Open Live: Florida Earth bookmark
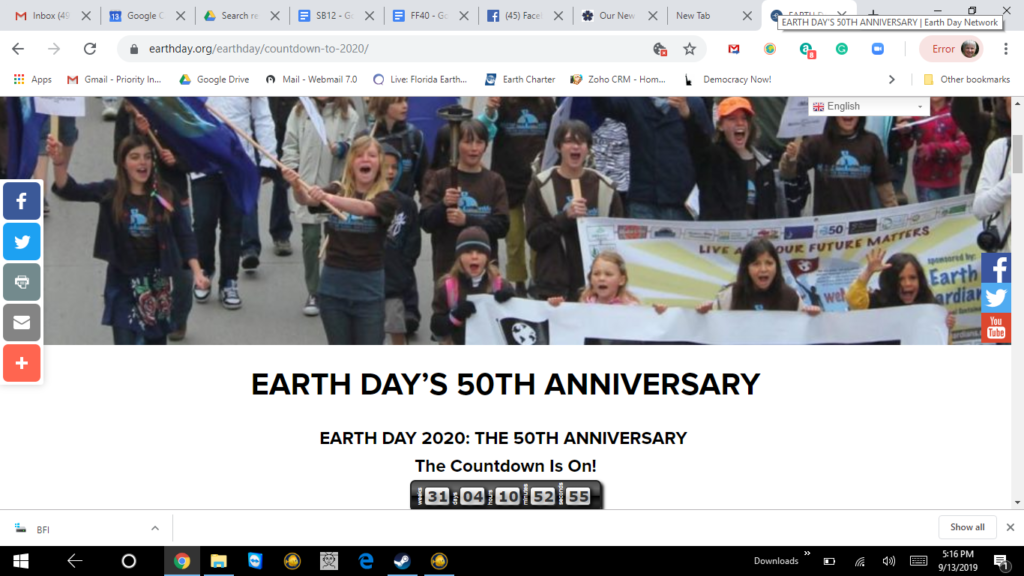Screen dimensions: 1024x576 click(420, 80)
